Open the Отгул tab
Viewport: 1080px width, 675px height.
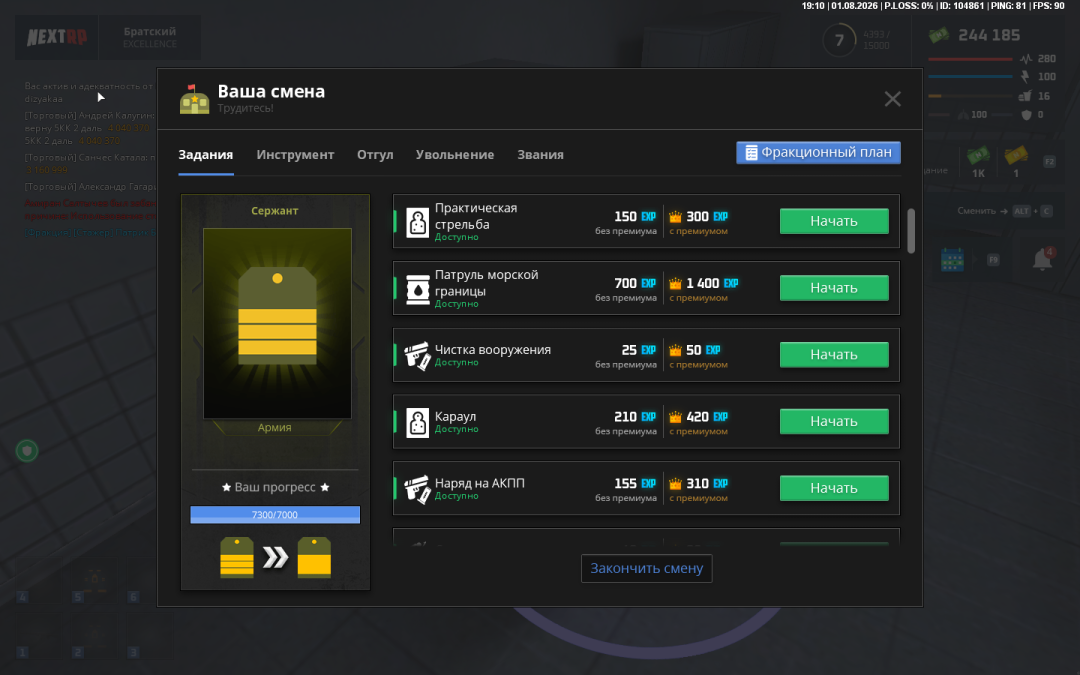[375, 155]
